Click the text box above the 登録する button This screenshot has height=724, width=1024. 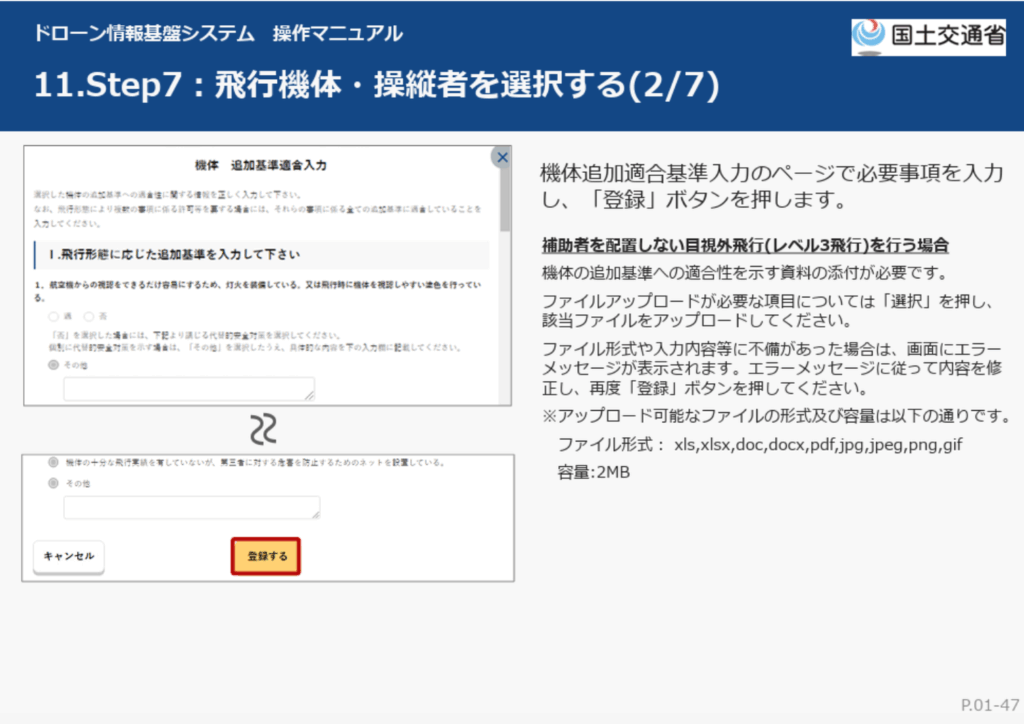[x=191, y=507]
